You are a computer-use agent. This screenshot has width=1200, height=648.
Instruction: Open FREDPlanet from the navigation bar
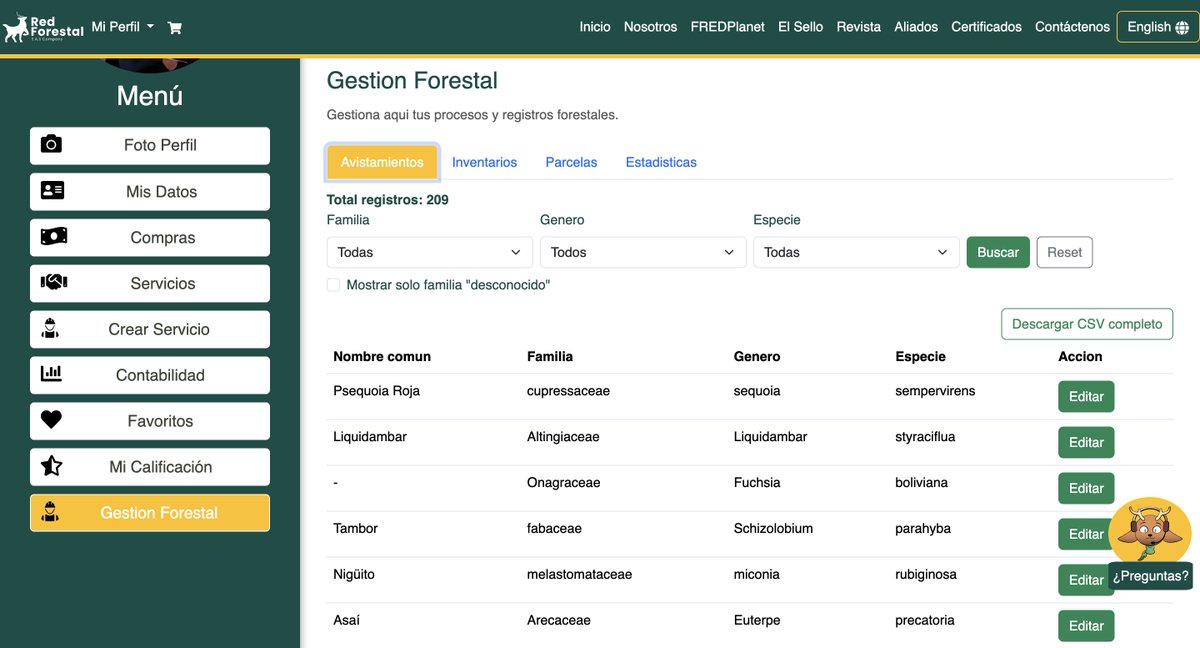pos(727,27)
